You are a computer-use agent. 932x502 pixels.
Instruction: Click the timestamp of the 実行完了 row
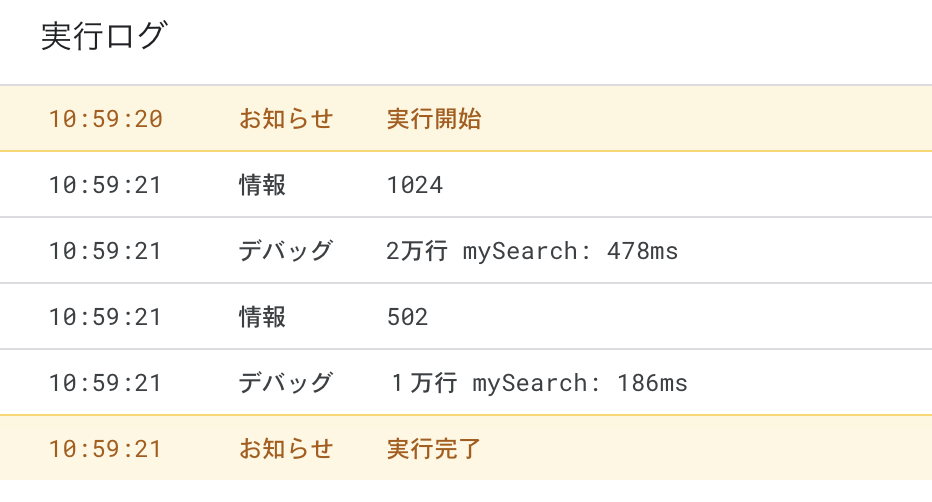click(x=105, y=449)
